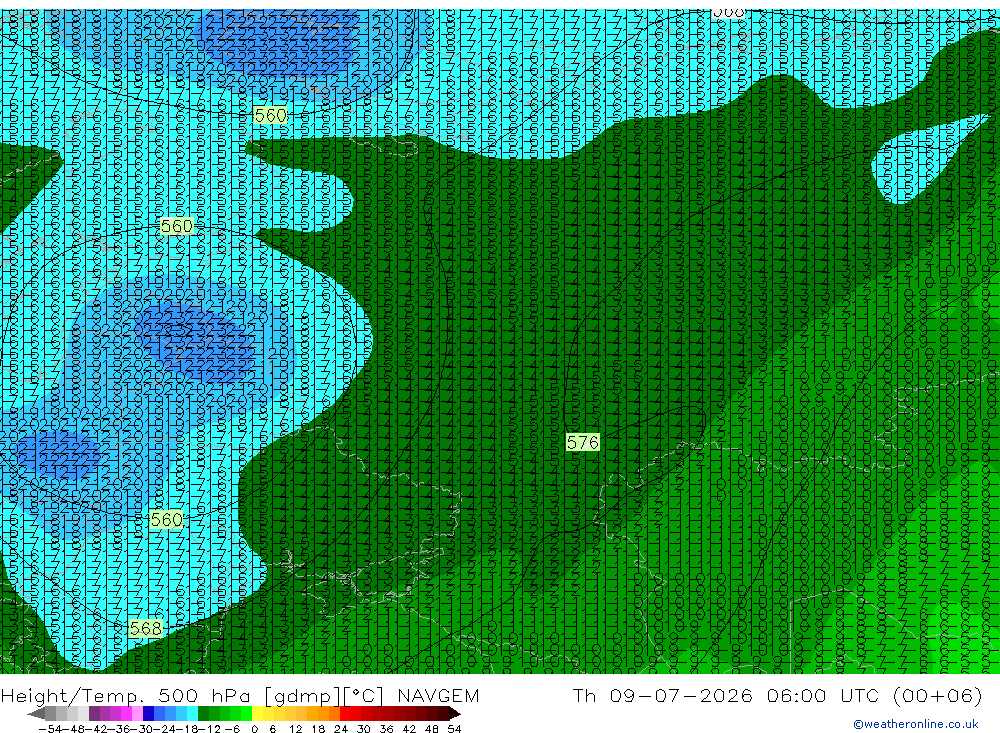This screenshot has width=1000, height=733.
Task: Click the '12' value on the temperature scale
Action: pyautogui.click(x=296, y=729)
